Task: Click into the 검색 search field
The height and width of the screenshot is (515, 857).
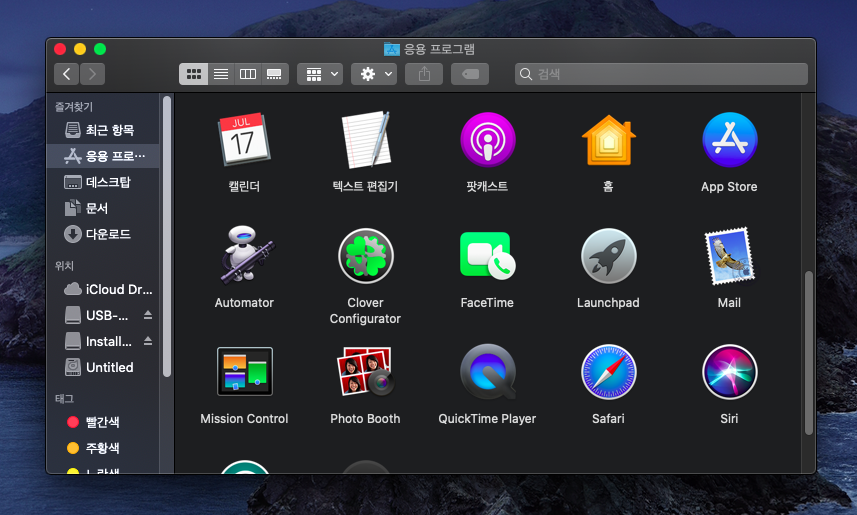Action: [661, 74]
